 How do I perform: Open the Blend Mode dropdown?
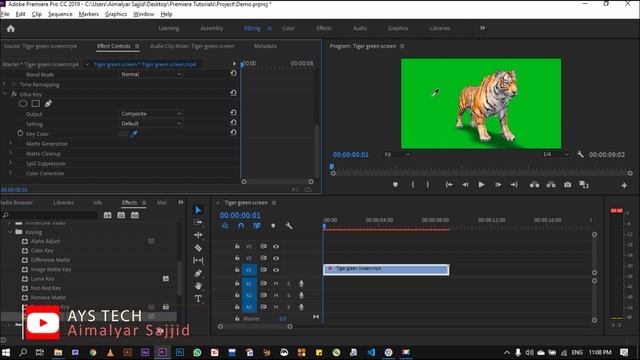click(x=151, y=74)
